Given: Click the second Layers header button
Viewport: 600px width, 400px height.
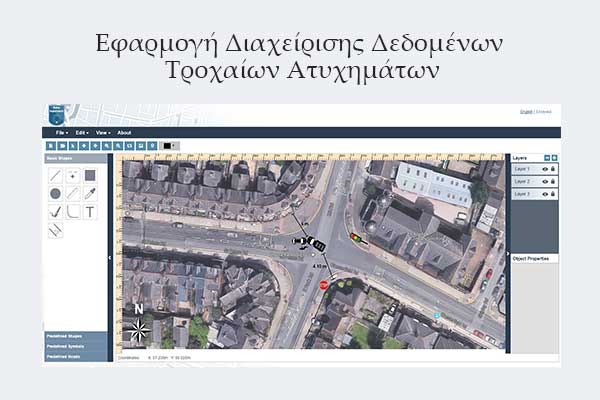Looking at the screenshot, I should pyautogui.click(x=554, y=158).
